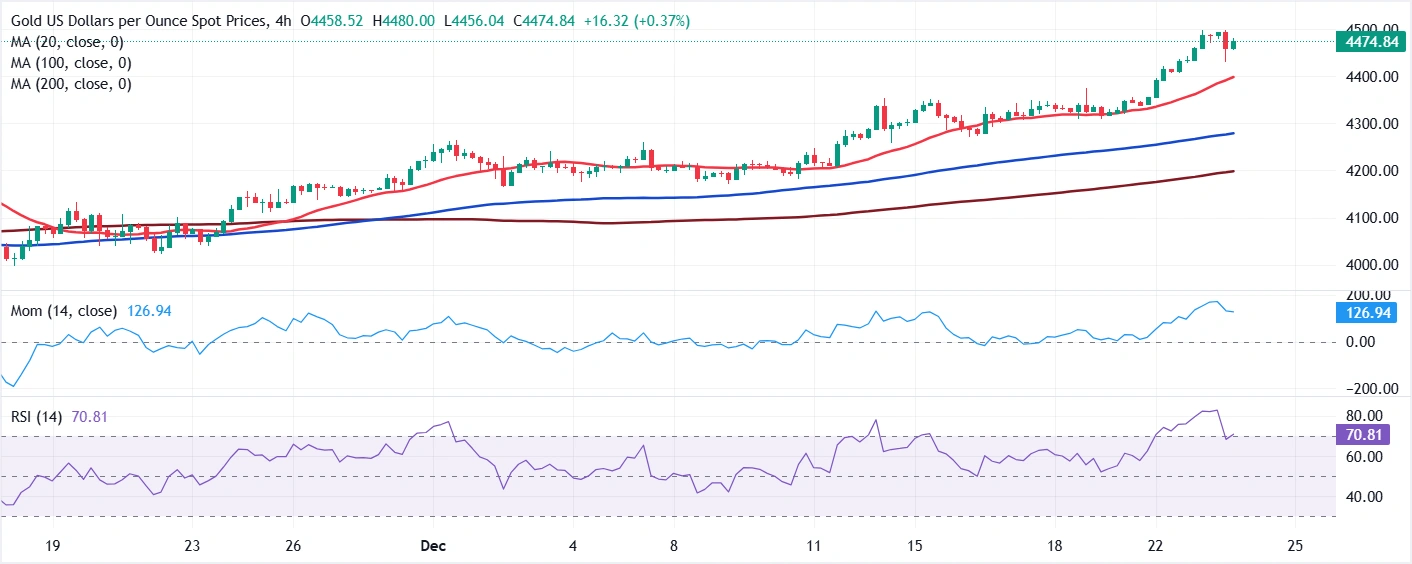This screenshot has height=564, width=1412.
Task: Select the 15 date marker on time axis
Action: click(914, 547)
